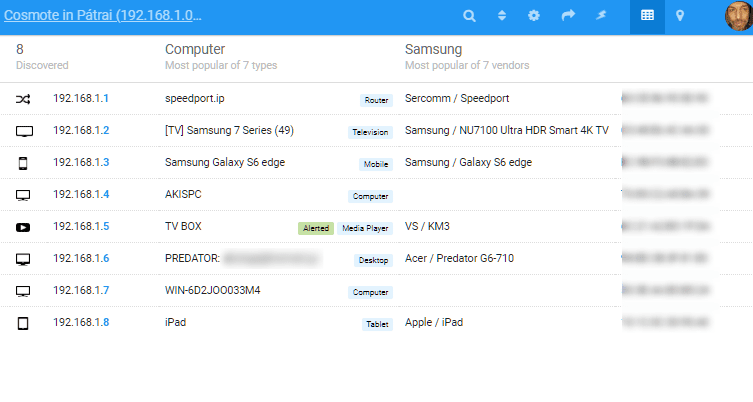Click the Router type badge

click(x=376, y=100)
